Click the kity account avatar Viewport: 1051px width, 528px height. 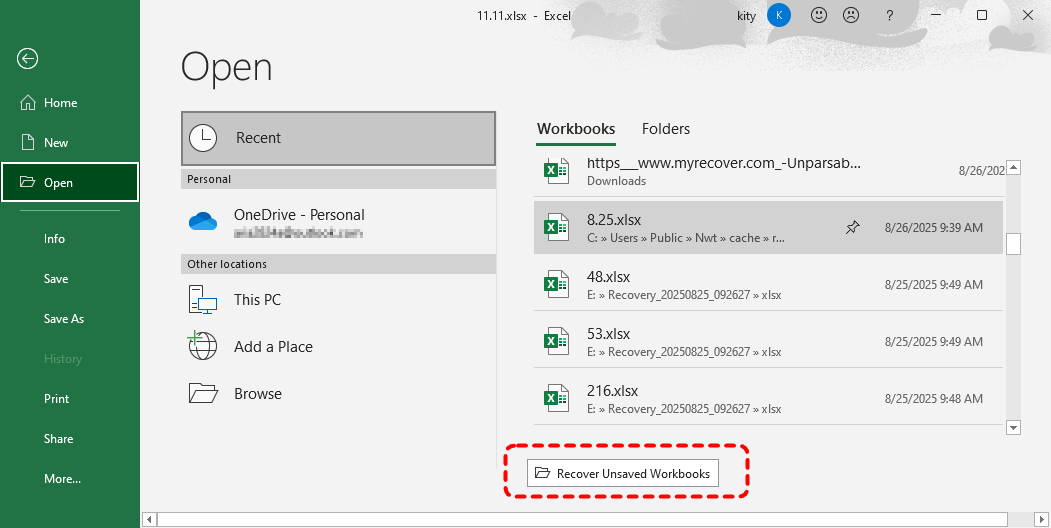pos(778,15)
